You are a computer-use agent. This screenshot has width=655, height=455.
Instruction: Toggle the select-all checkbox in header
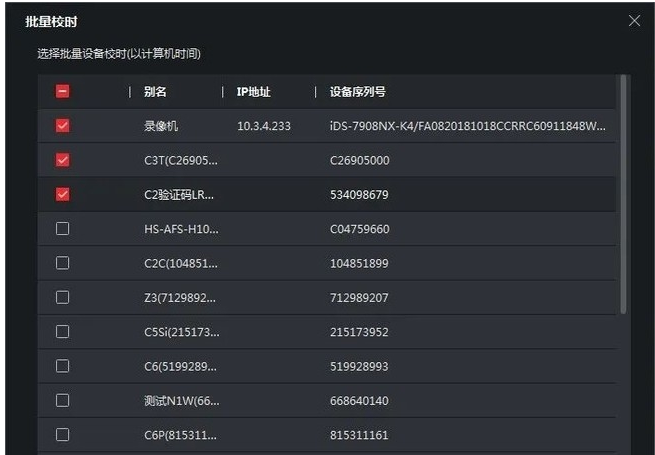coord(63,92)
